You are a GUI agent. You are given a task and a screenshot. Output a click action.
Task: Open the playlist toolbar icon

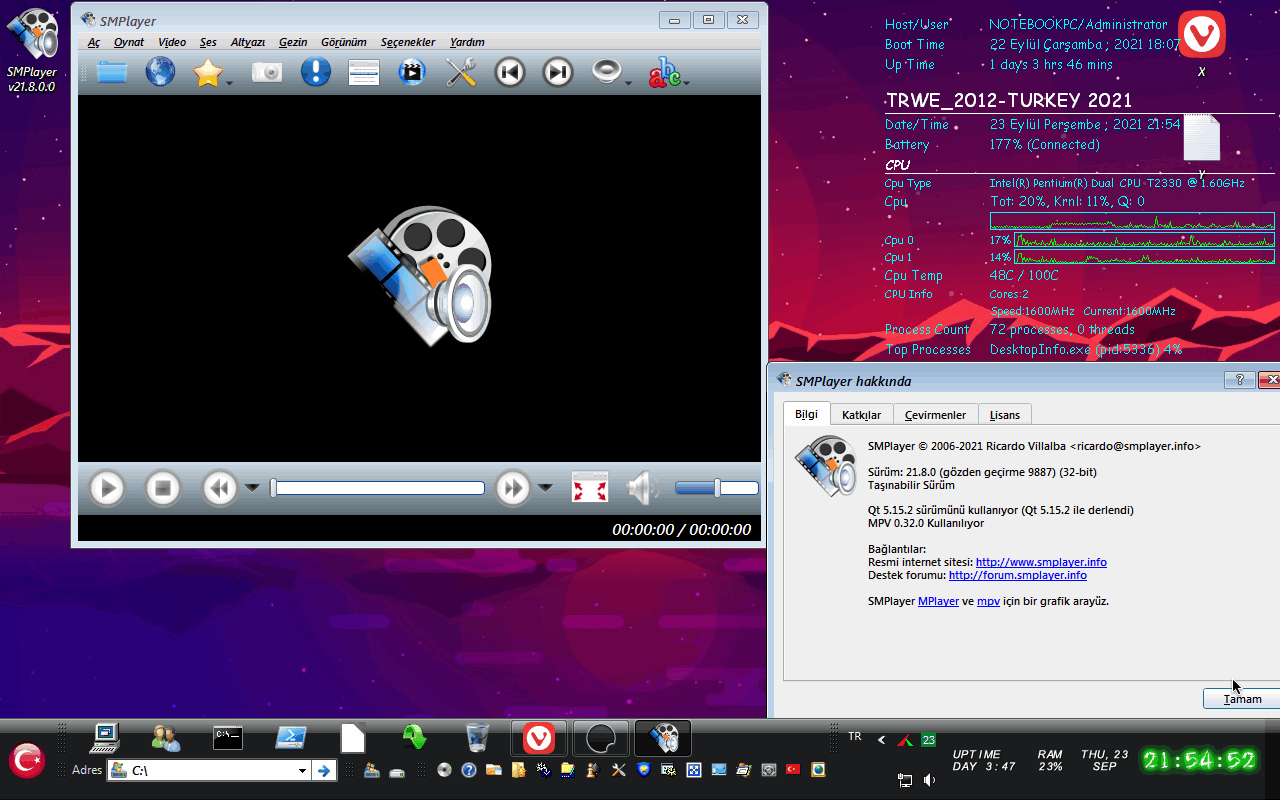(x=364, y=72)
